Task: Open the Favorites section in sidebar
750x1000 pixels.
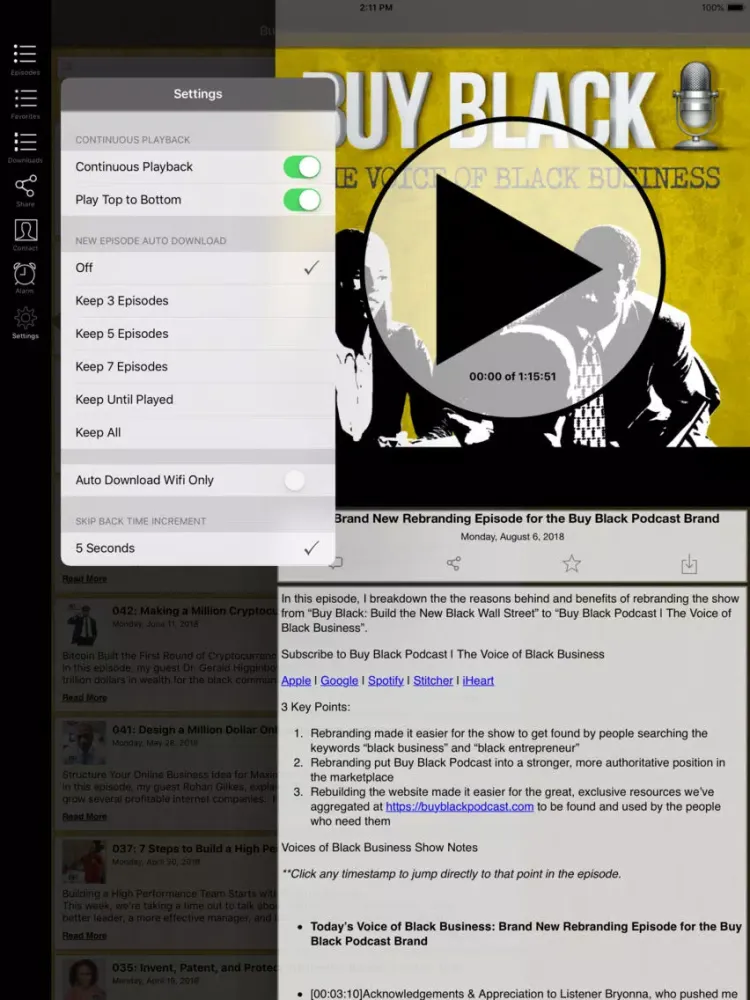Action: pyautogui.click(x=25, y=103)
